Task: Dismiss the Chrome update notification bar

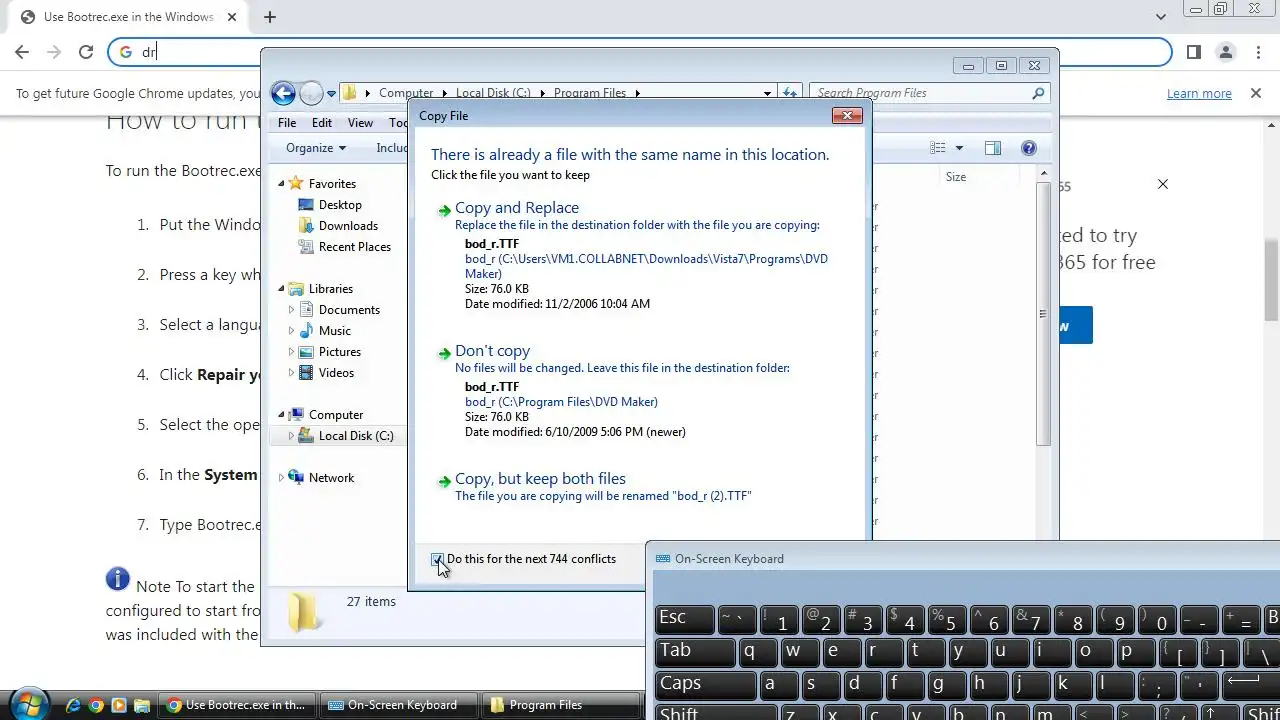Action: [x=1256, y=93]
